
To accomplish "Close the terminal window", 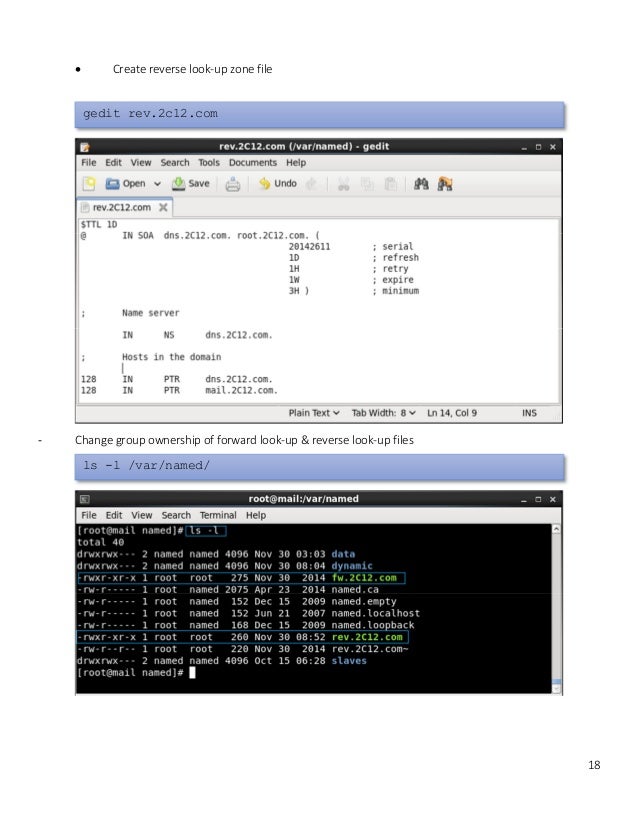I will (x=553, y=499).
